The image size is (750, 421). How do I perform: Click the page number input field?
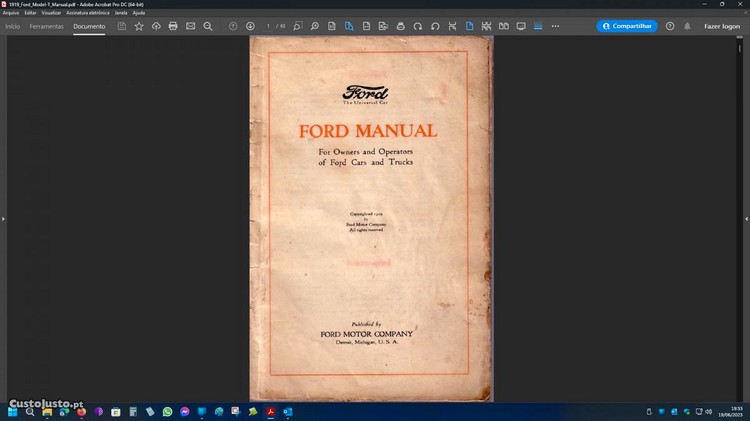click(x=269, y=26)
